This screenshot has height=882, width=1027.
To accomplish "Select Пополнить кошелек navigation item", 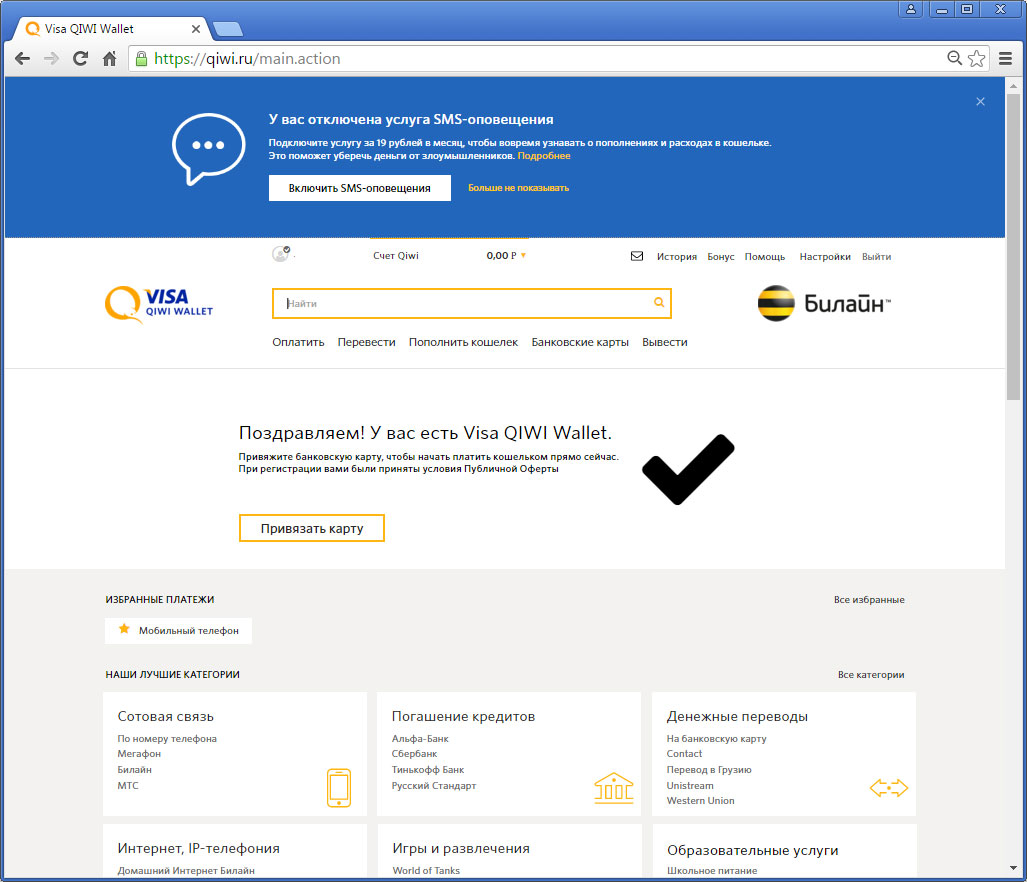I will pos(463,342).
